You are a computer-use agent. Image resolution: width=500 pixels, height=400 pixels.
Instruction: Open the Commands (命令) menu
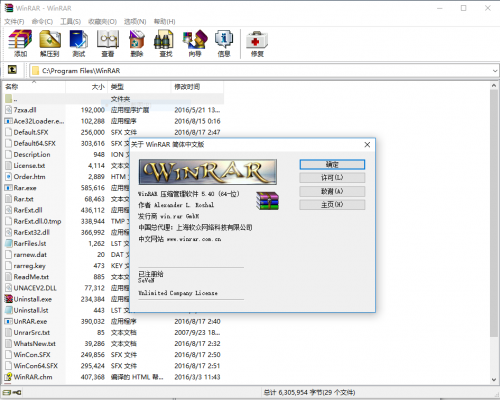tap(42, 22)
